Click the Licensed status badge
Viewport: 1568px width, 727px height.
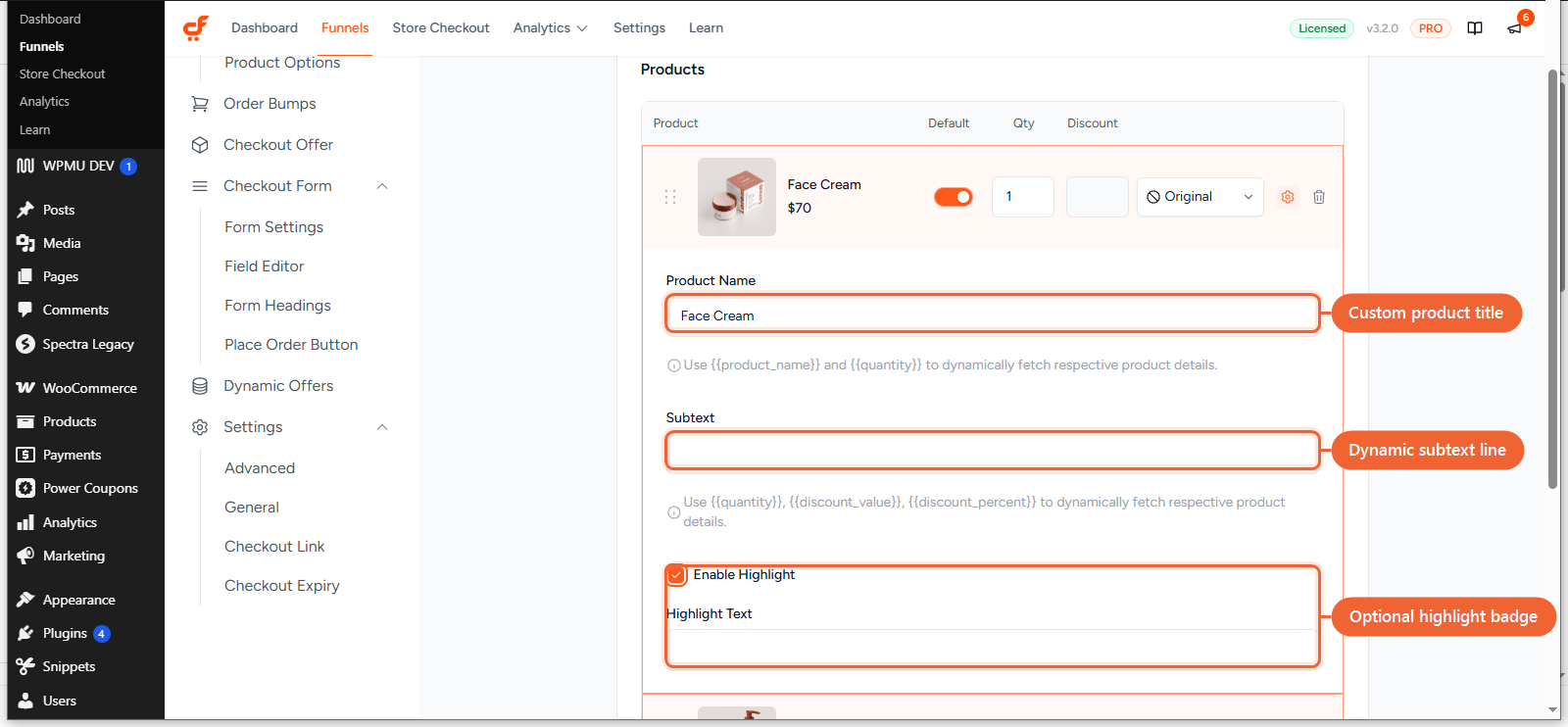coord(1321,28)
